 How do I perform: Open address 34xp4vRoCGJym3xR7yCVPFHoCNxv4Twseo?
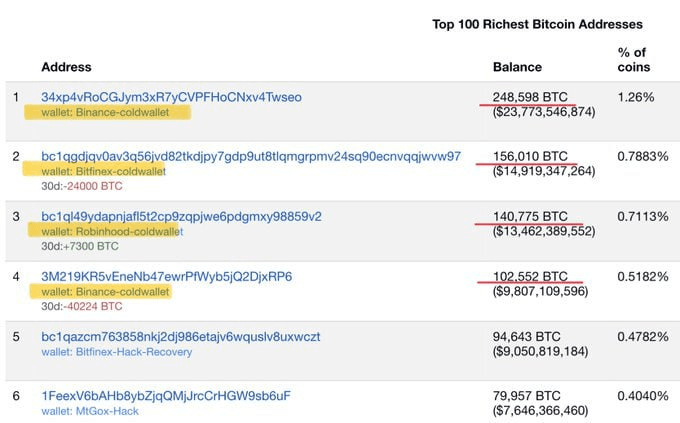click(171, 97)
